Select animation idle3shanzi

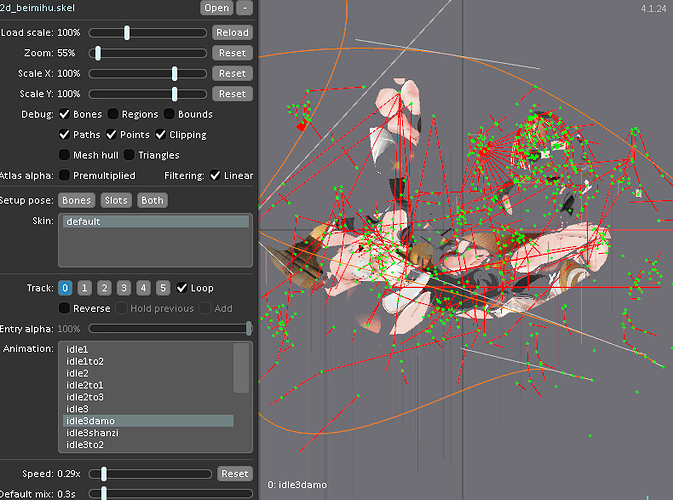148,433
